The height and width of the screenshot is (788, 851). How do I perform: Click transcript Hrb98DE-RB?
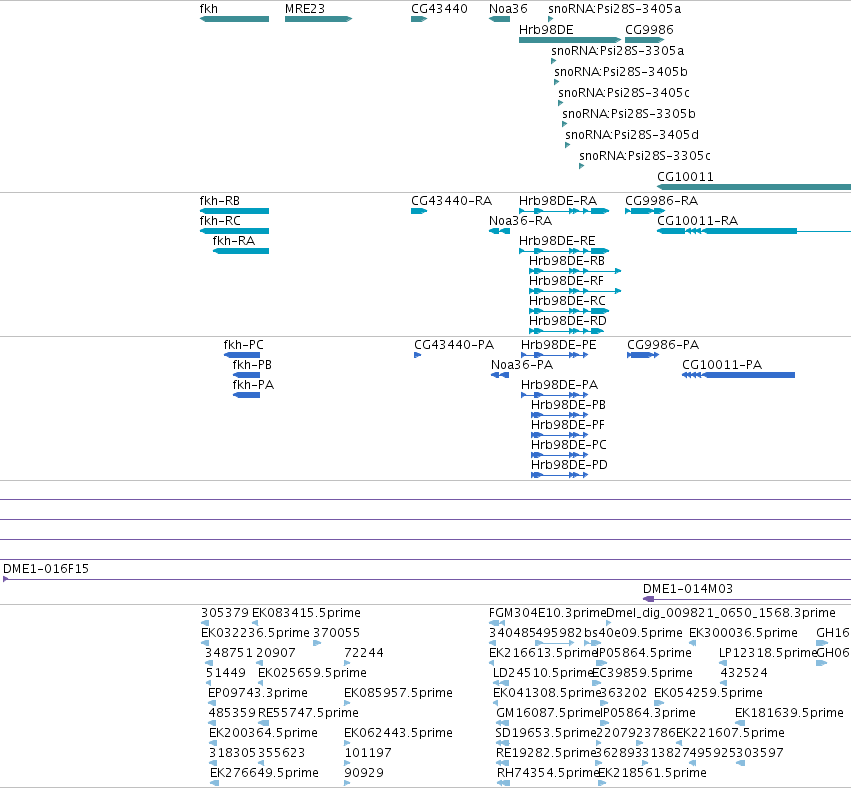575,271
